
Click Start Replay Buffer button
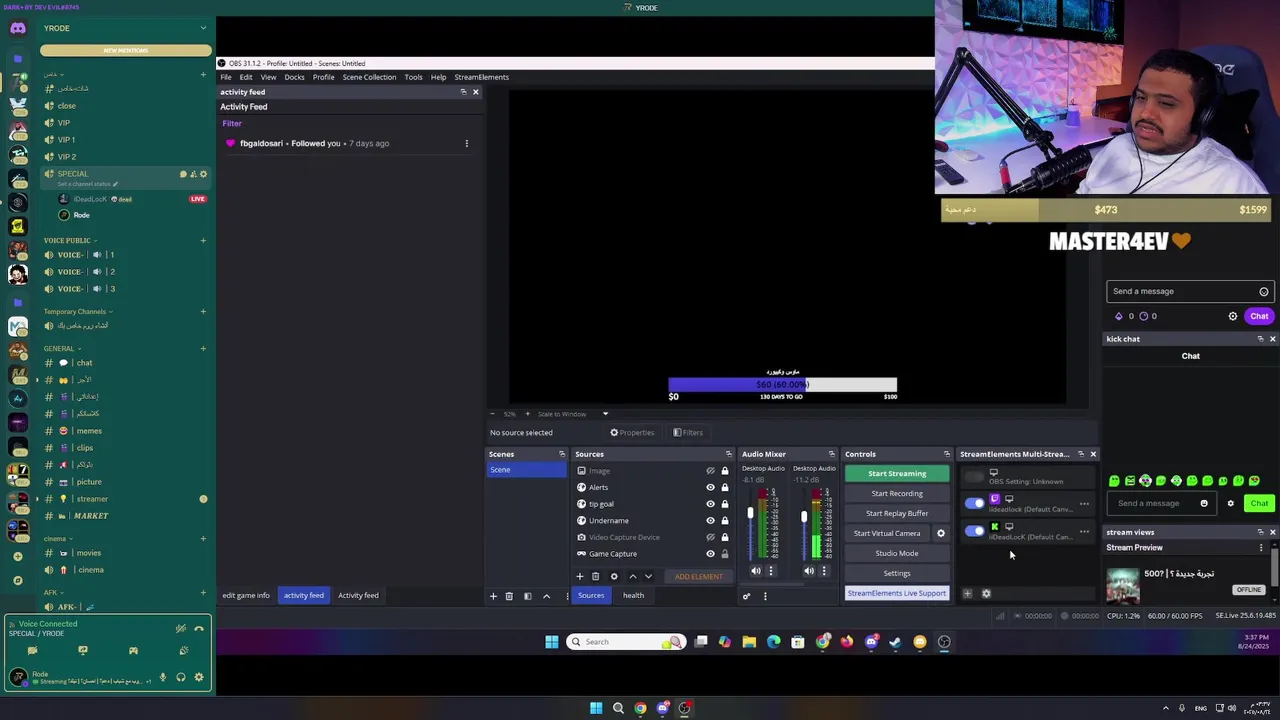897,513
